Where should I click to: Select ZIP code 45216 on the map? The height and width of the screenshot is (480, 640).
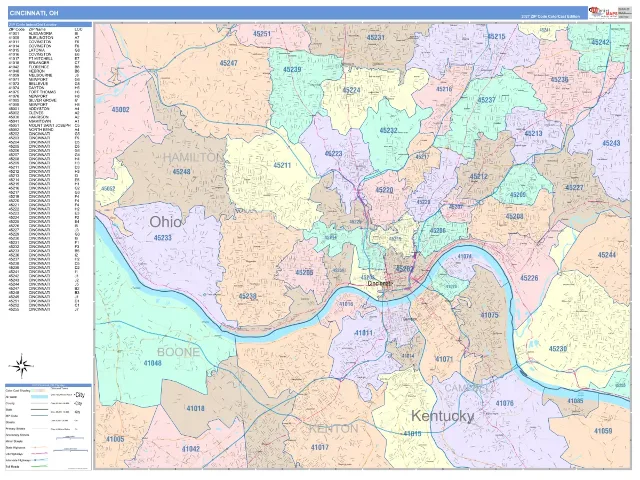tap(444, 89)
